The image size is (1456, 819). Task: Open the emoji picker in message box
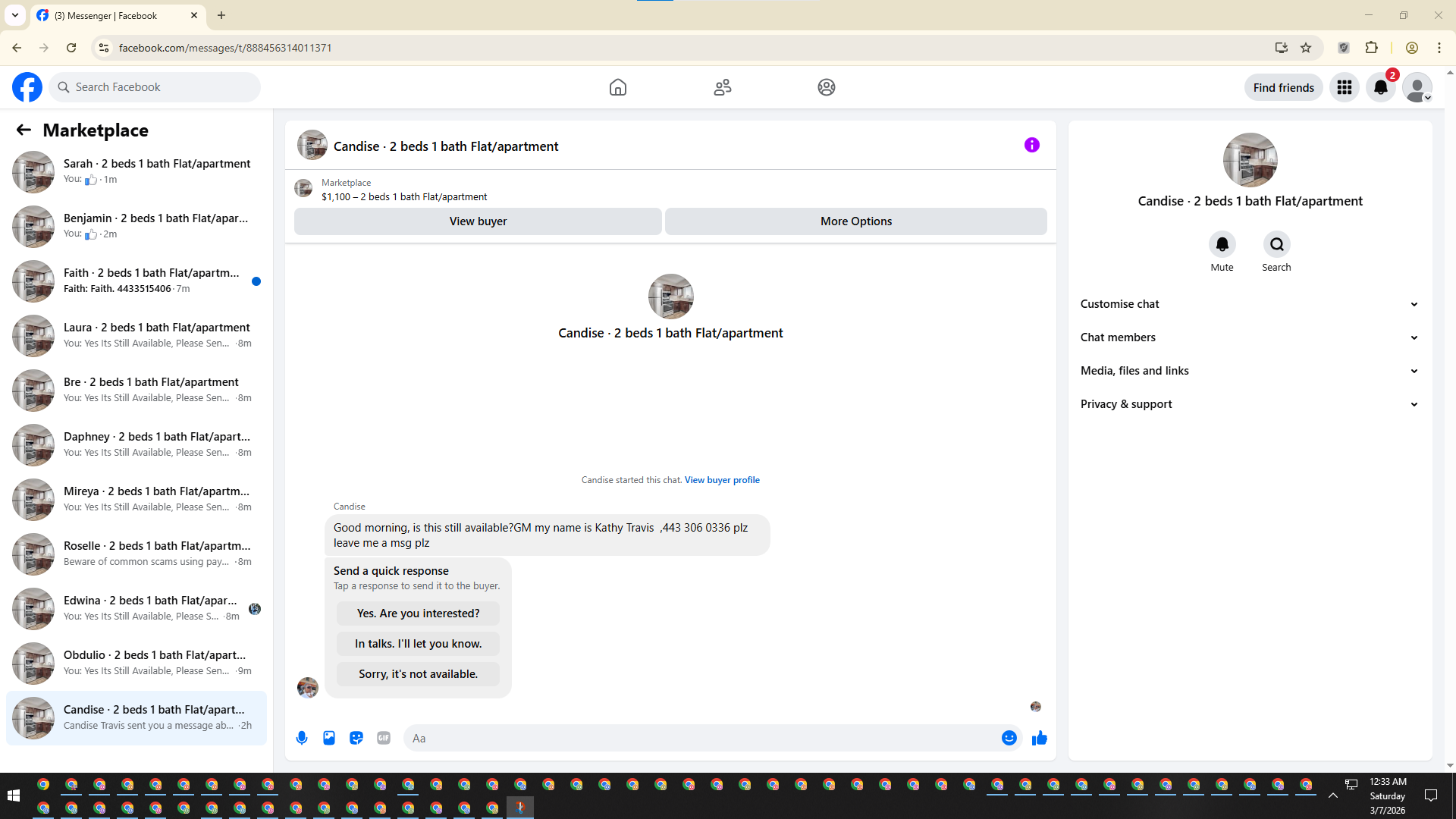pos(1009,738)
